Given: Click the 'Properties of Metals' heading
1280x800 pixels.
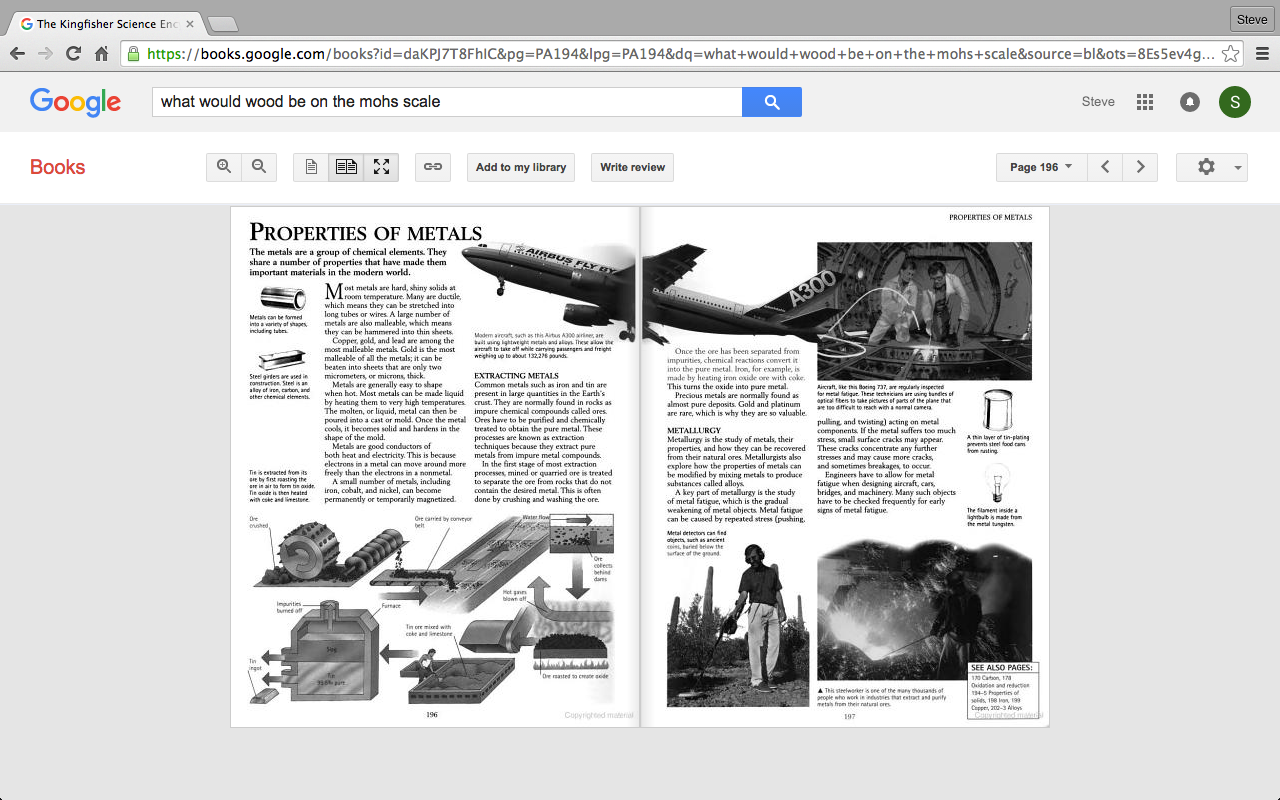Looking at the screenshot, I should (x=366, y=233).
